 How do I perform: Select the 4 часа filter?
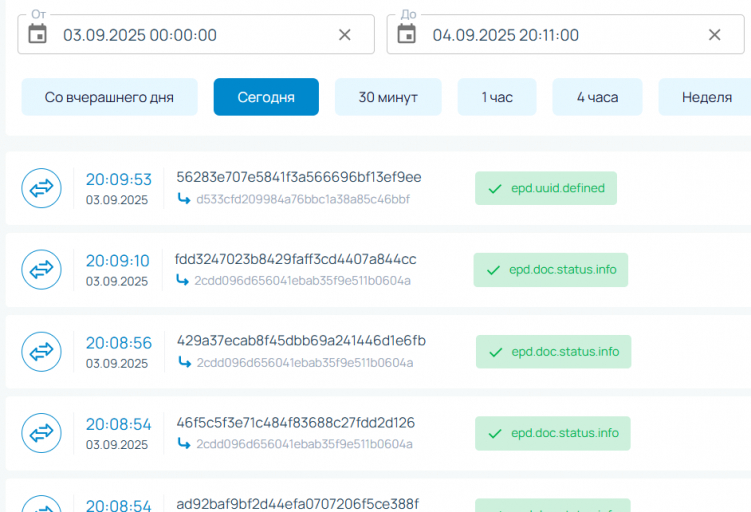pos(597,97)
